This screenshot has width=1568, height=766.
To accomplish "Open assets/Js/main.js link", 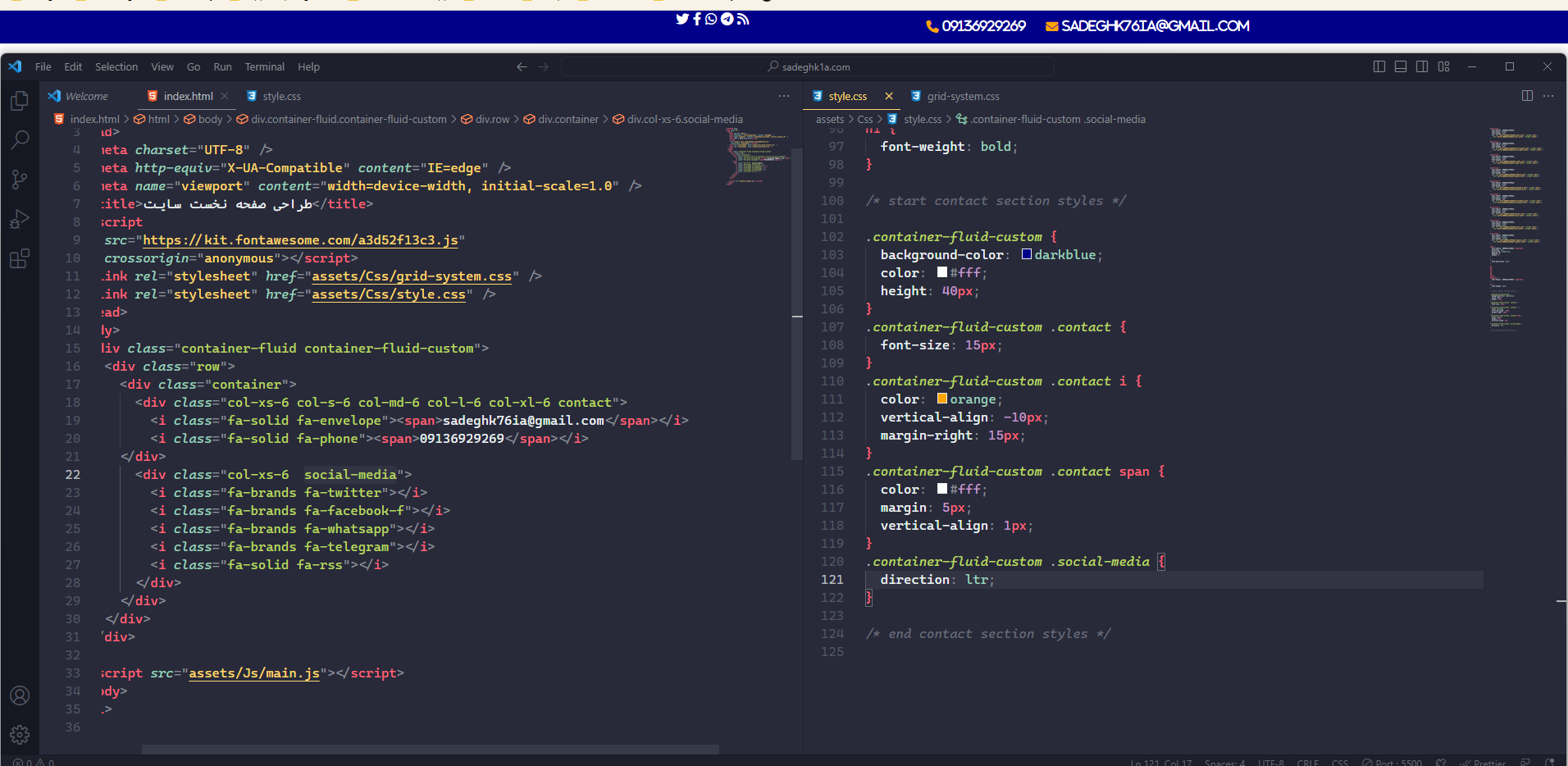I will pos(254,673).
